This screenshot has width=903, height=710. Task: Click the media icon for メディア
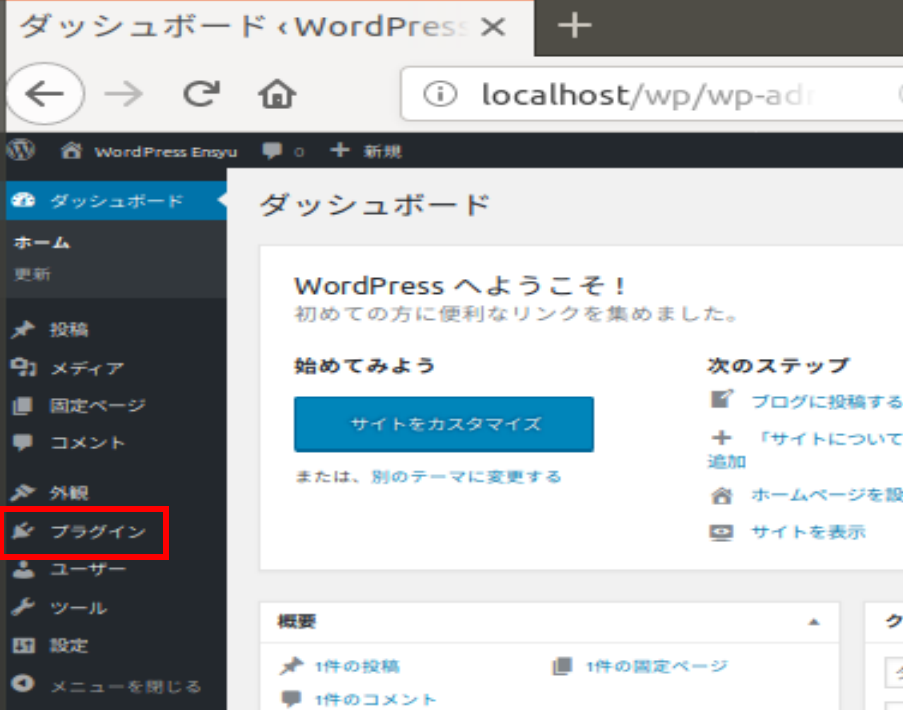[x=24, y=367]
